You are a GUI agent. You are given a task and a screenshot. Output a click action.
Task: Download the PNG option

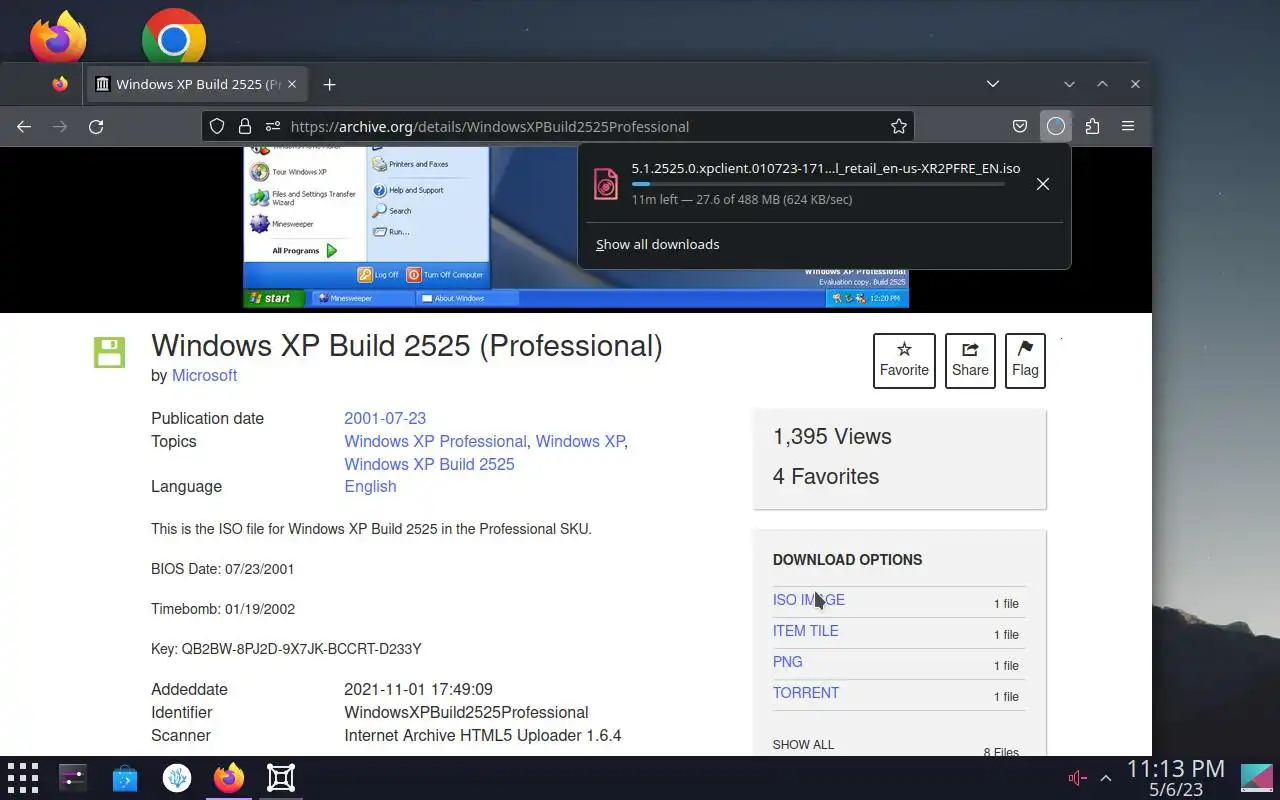tap(787, 662)
